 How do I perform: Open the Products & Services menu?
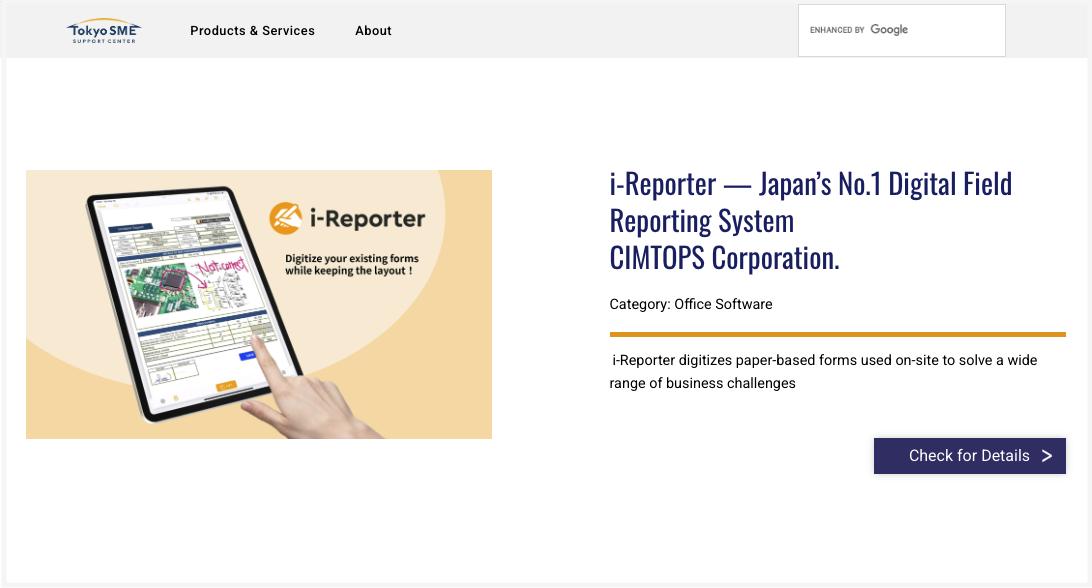252,31
